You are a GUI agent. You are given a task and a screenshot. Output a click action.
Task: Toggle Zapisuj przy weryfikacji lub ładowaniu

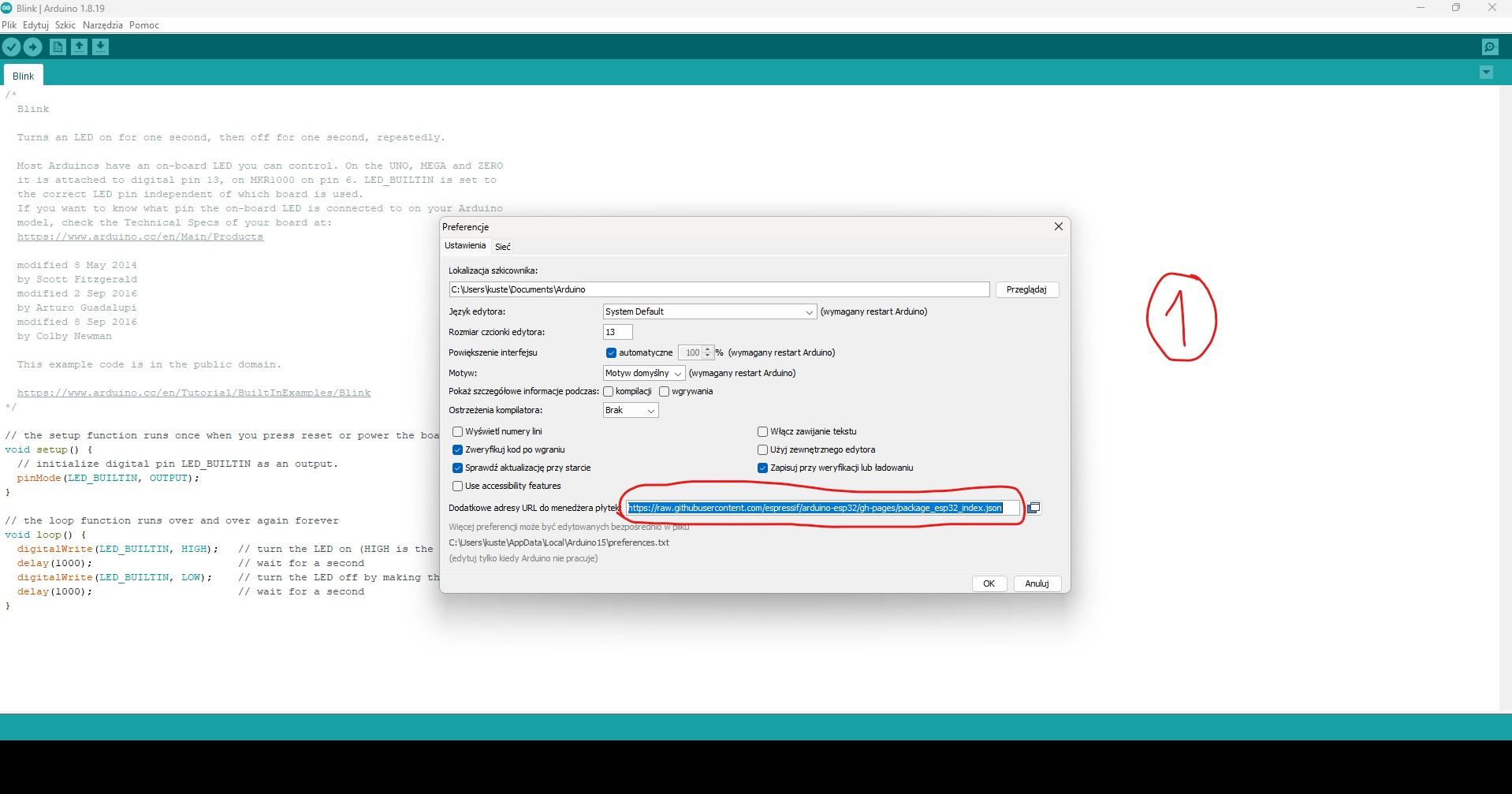tap(762, 468)
